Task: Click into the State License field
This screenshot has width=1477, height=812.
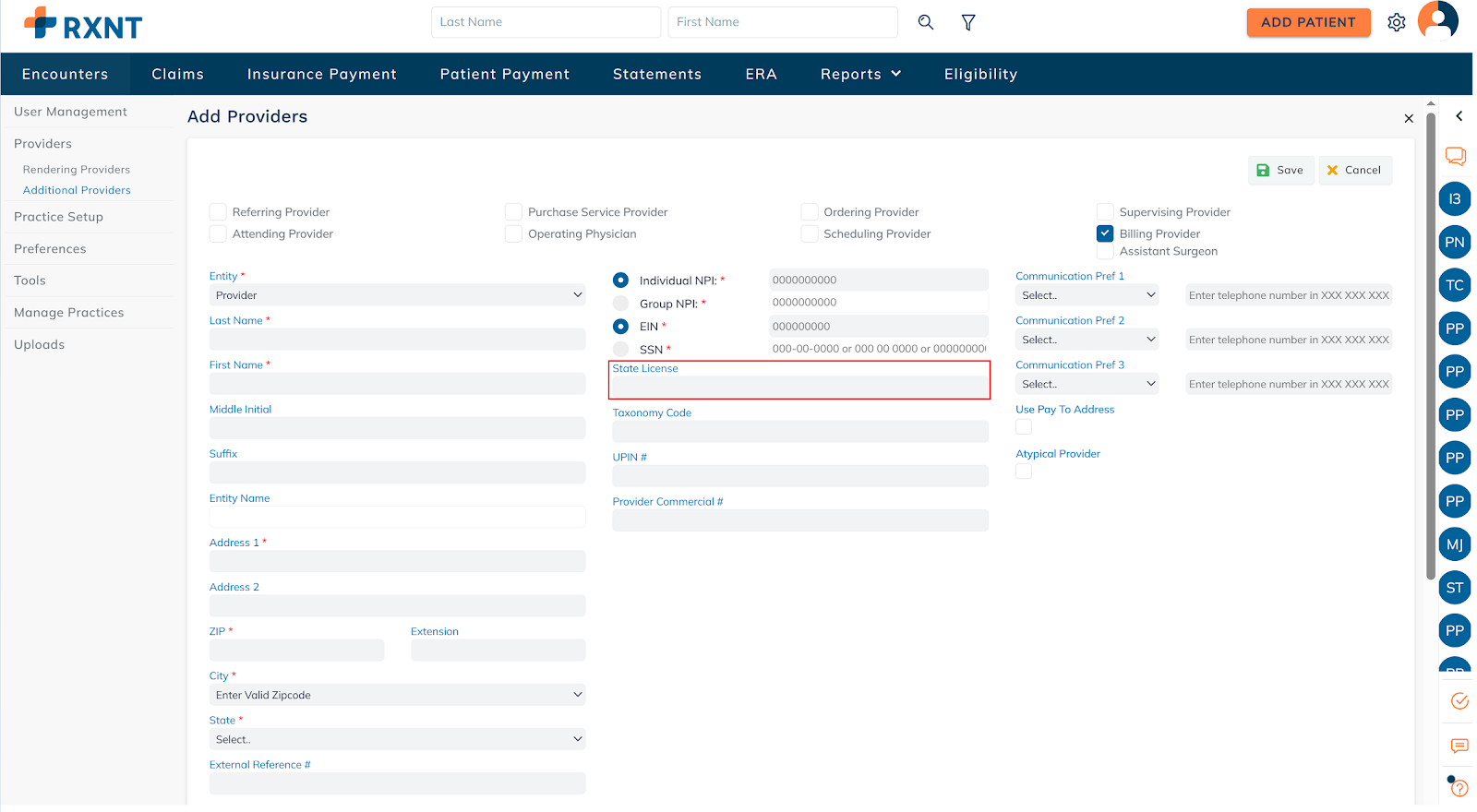Action: [x=799, y=388]
